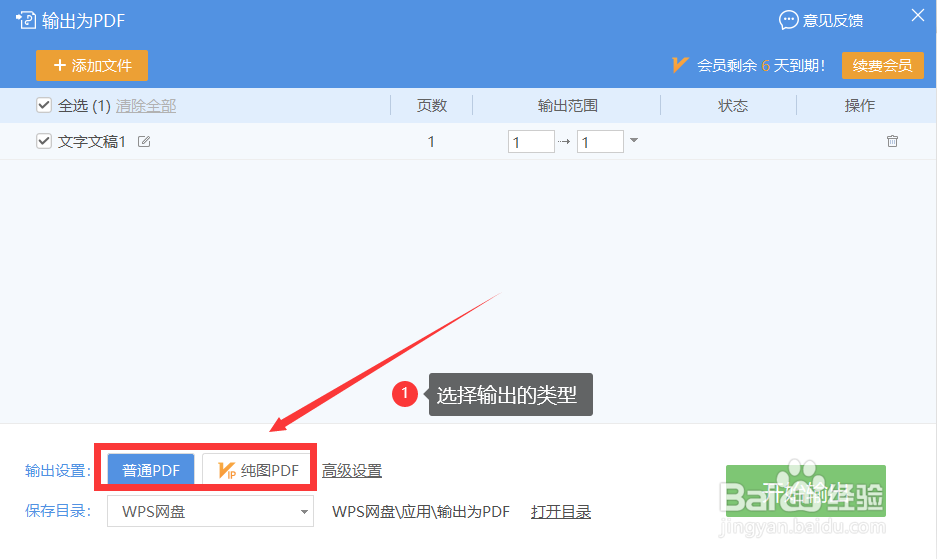Click the start page input field

[531, 142]
